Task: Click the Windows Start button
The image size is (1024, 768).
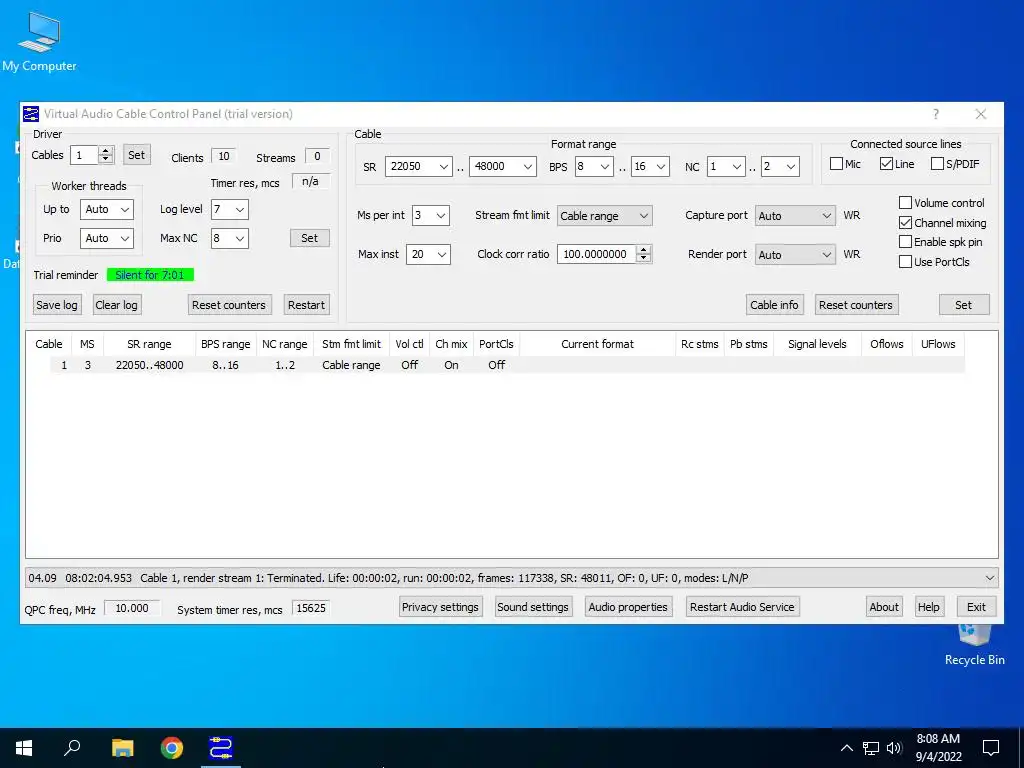Action: point(24,748)
